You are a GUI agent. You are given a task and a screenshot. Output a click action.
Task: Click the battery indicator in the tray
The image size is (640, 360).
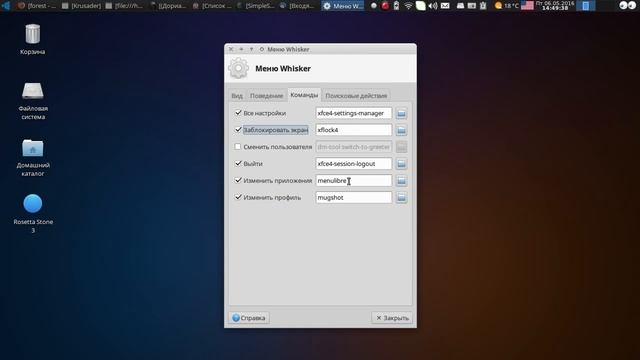(x=396, y=6)
